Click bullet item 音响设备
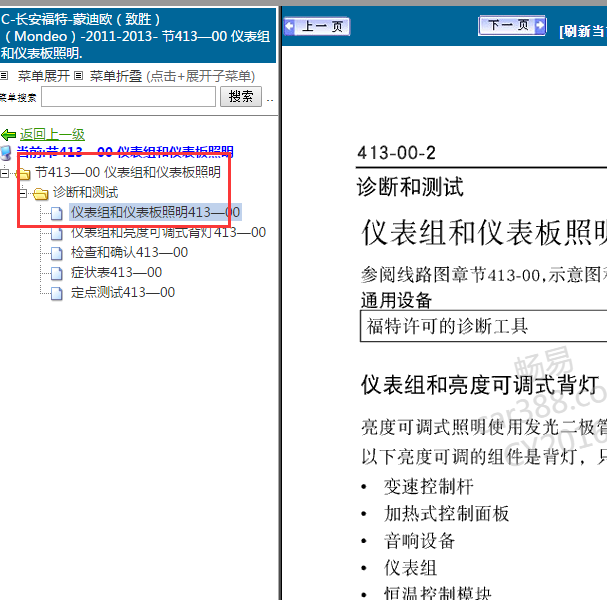This screenshot has width=607, height=600. coord(419,541)
